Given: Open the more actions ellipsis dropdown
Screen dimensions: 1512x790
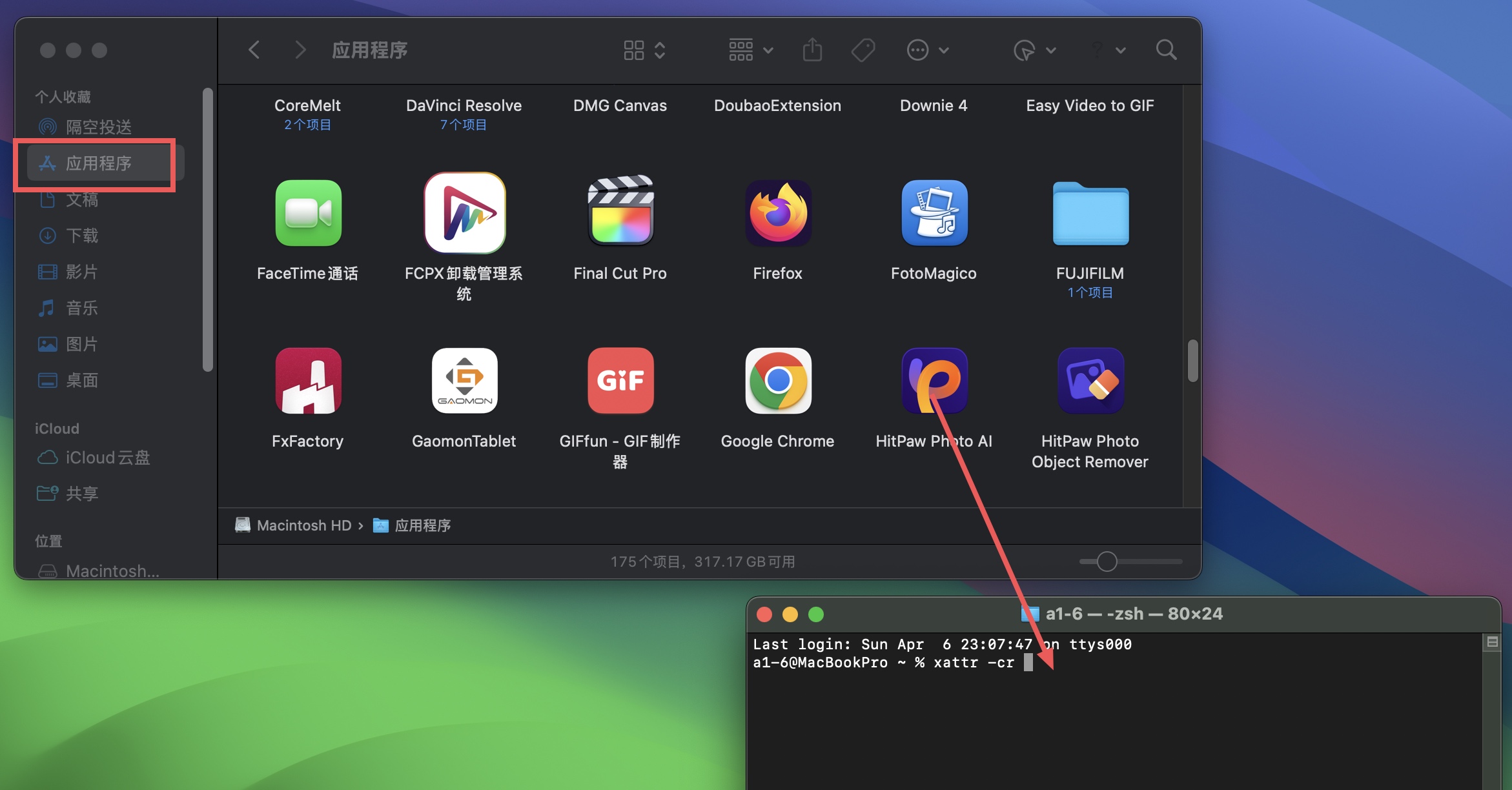Looking at the screenshot, I should tap(928, 50).
